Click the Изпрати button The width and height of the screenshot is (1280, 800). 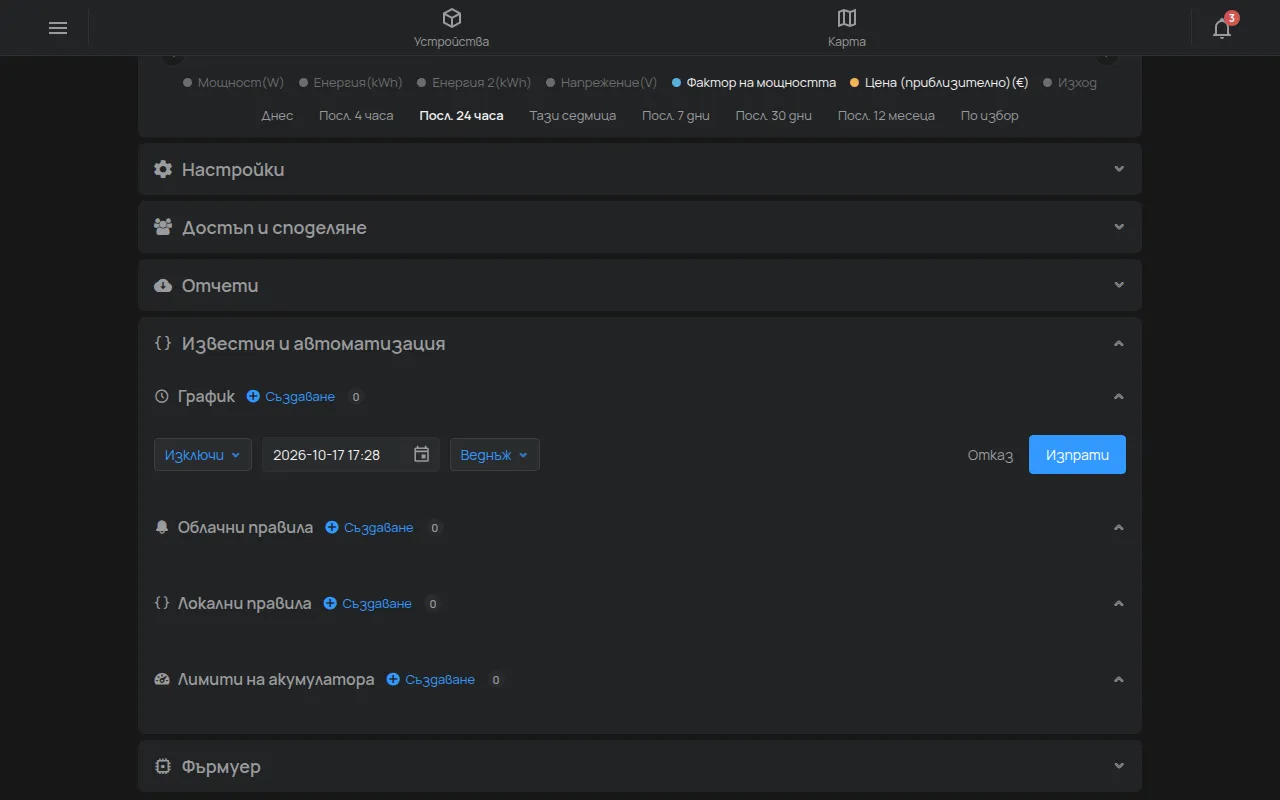(x=1077, y=455)
